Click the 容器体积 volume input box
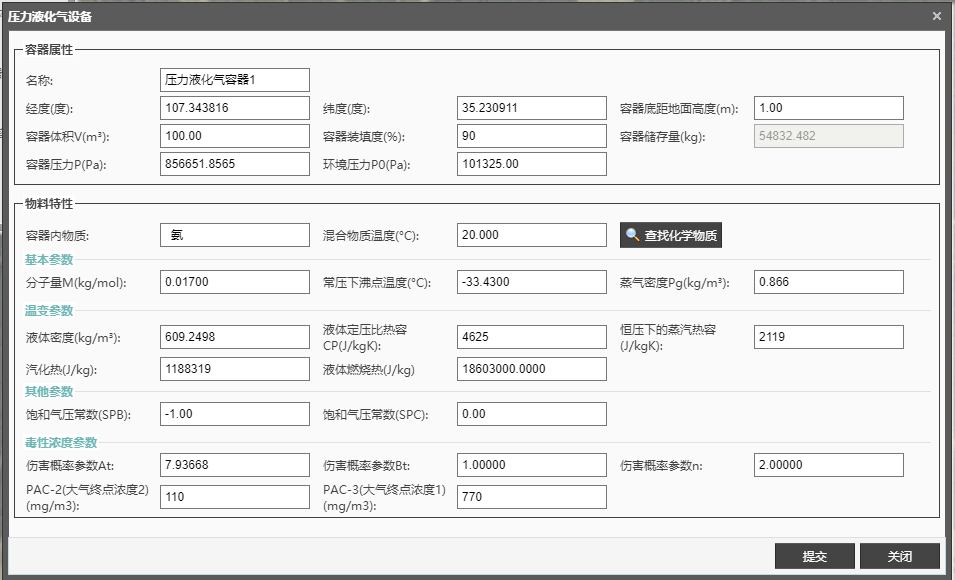 tap(235, 136)
